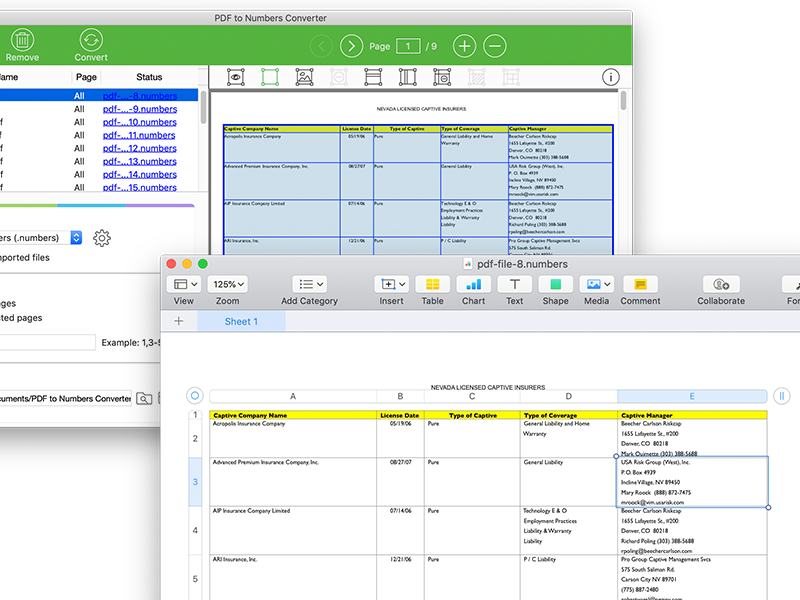The image size is (800, 600).
Task: Click the table select handle circle in Numbers
Action: [x=195, y=395]
